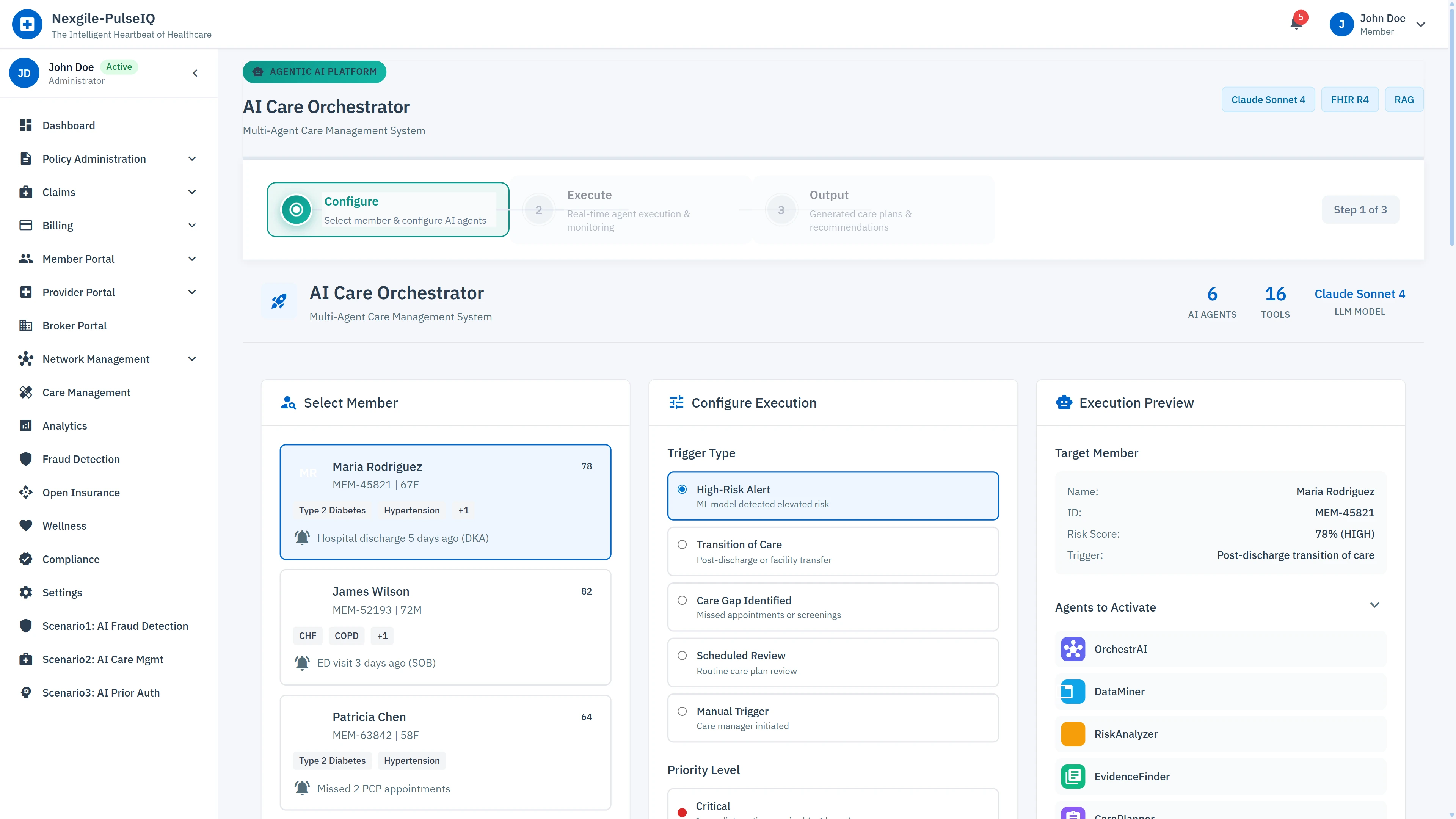Open the Wellness heart icon

click(26, 525)
